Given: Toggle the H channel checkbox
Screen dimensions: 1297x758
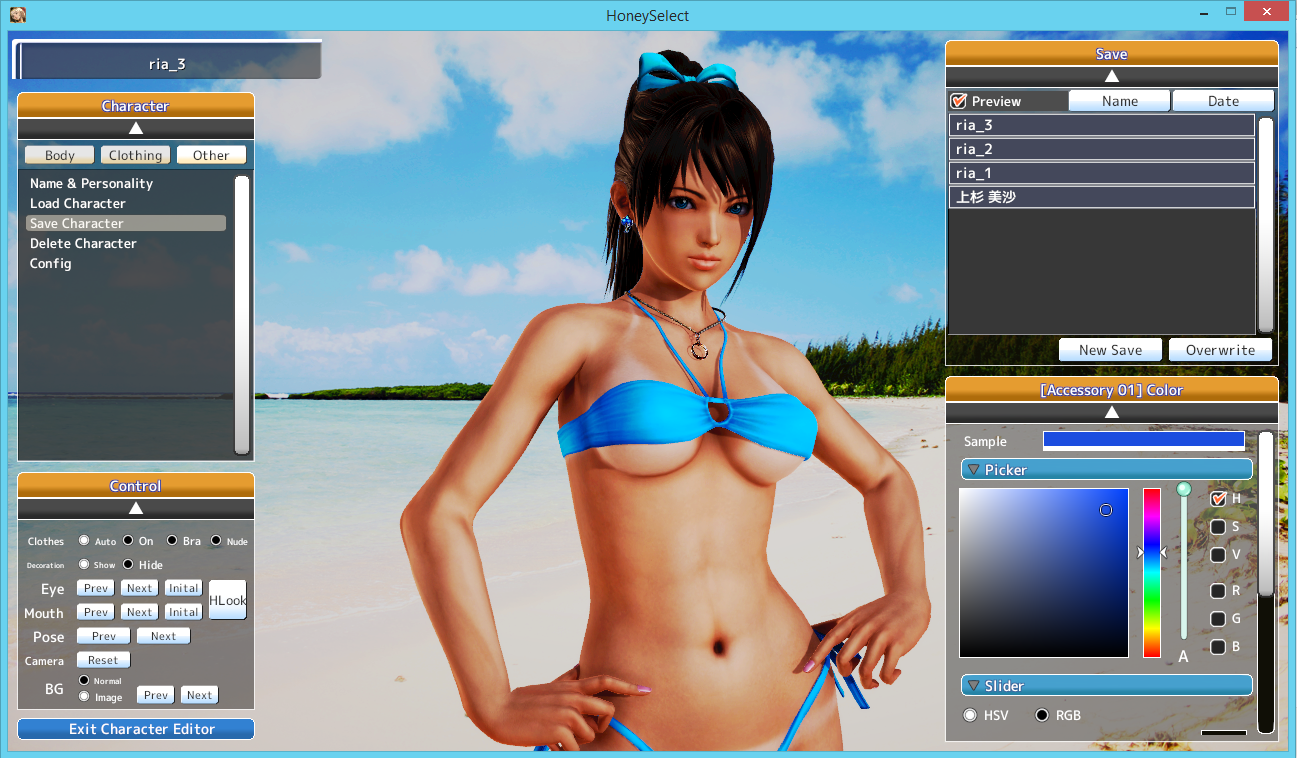Looking at the screenshot, I should (1218, 498).
